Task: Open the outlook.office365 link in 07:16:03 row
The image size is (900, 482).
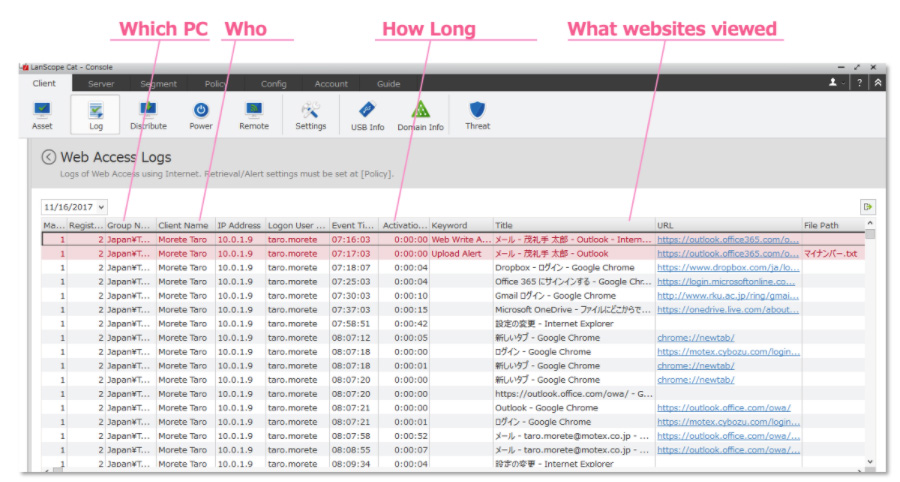Action: click(x=728, y=240)
